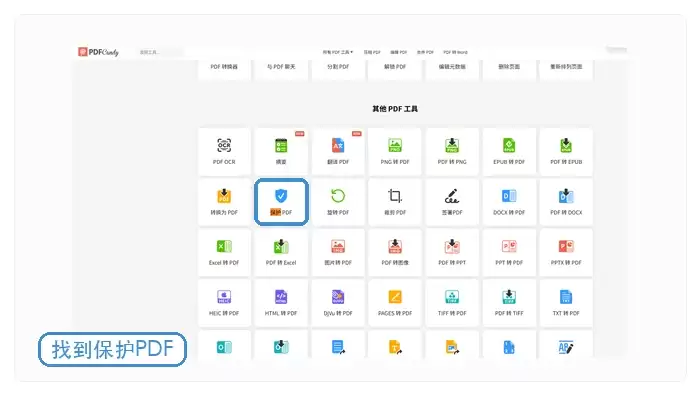This screenshot has width=700, height=395.
Task: Open 编辑 PDF in top navigation
Action: (399, 52)
